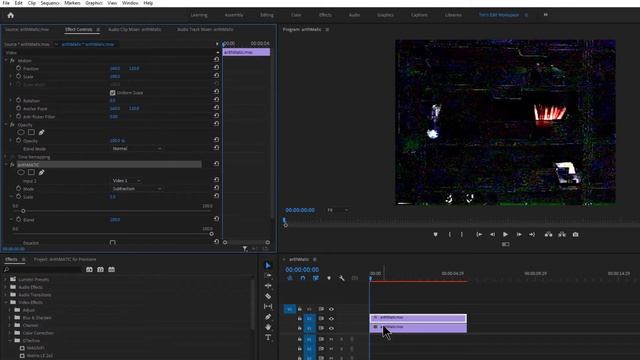Viewport: 640px width, 360px height.
Task: Click Timeline Display Settings wrench icon
Action: (342, 278)
